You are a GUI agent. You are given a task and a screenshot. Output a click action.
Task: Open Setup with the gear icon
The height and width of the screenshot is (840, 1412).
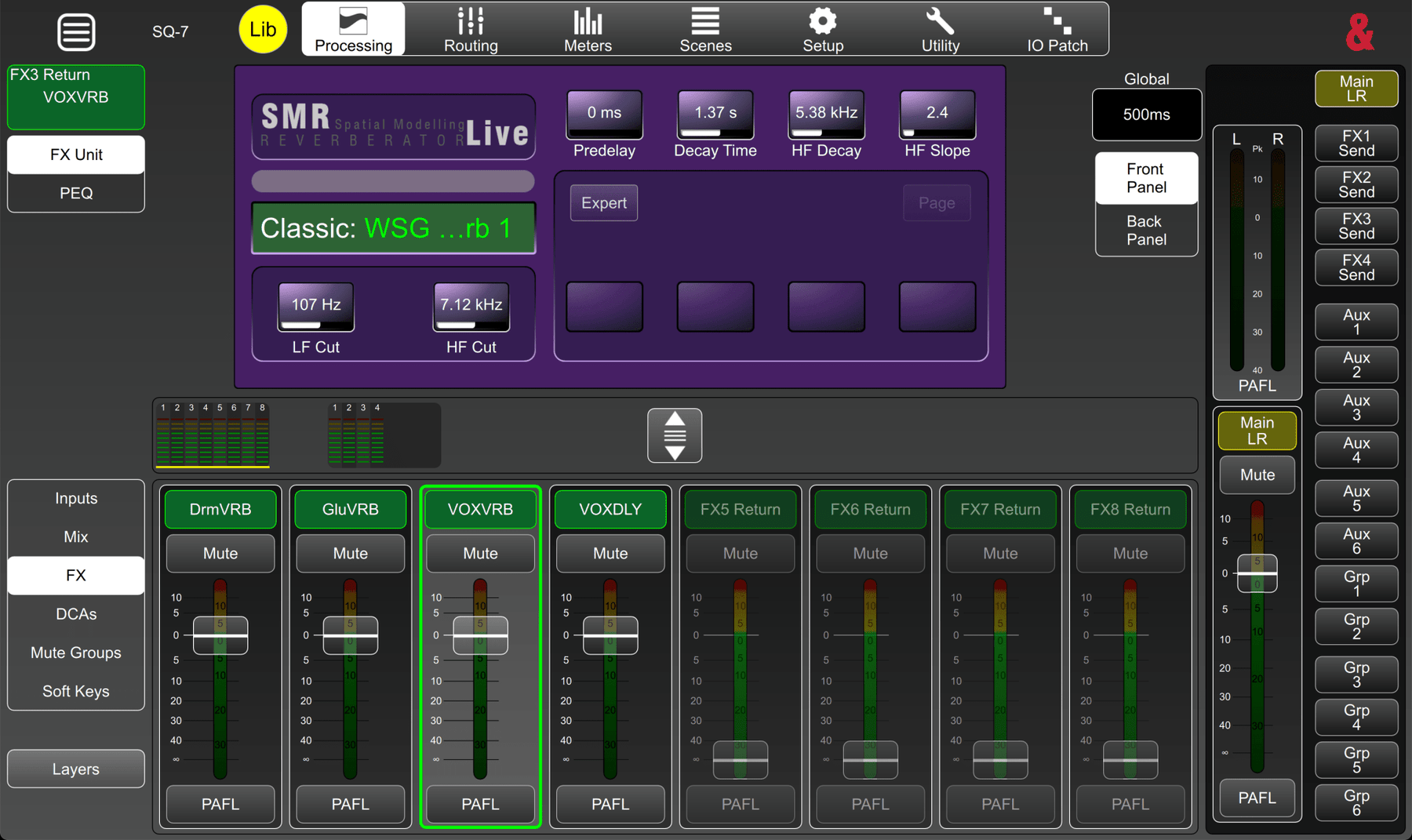tap(823, 30)
